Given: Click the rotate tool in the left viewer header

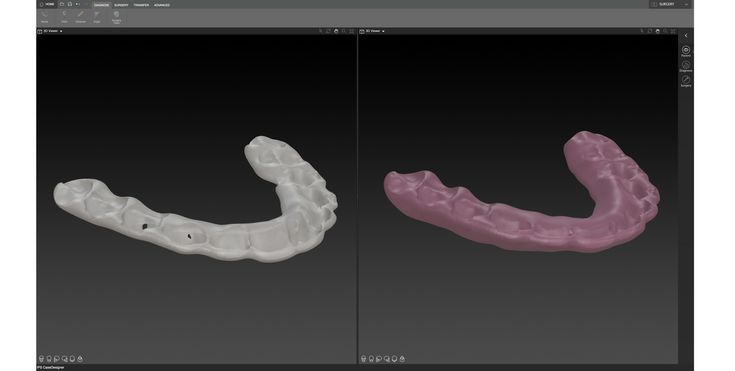Looking at the screenshot, I should 328,31.
